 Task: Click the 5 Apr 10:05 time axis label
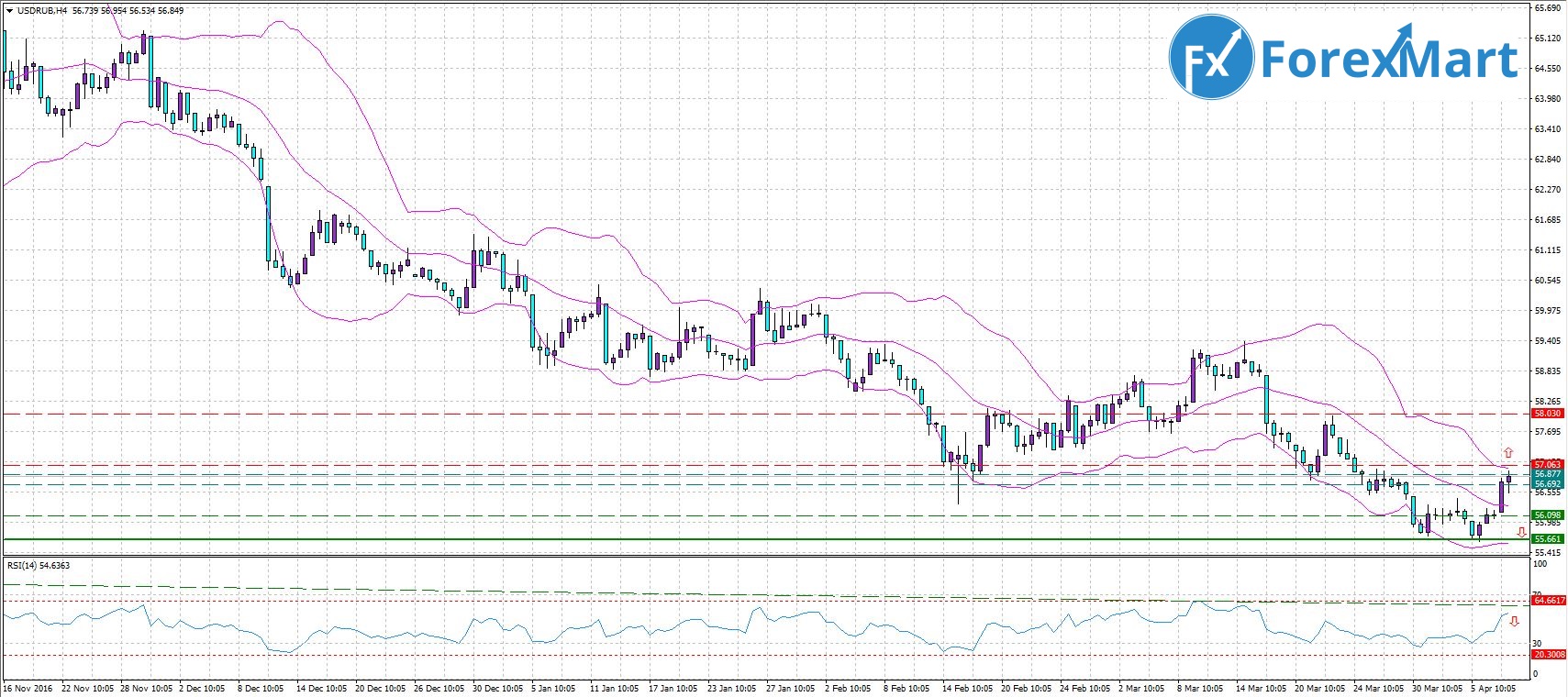point(1492,688)
